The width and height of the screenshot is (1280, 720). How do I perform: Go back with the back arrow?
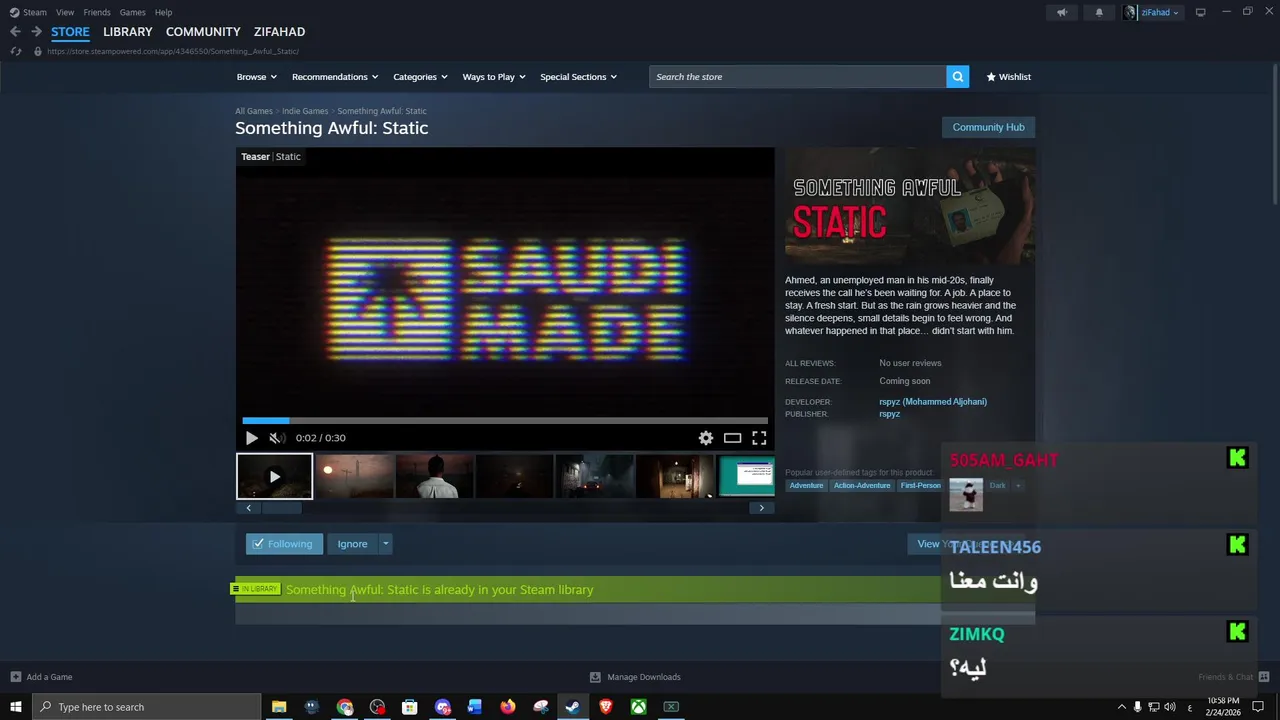click(x=15, y=32)
